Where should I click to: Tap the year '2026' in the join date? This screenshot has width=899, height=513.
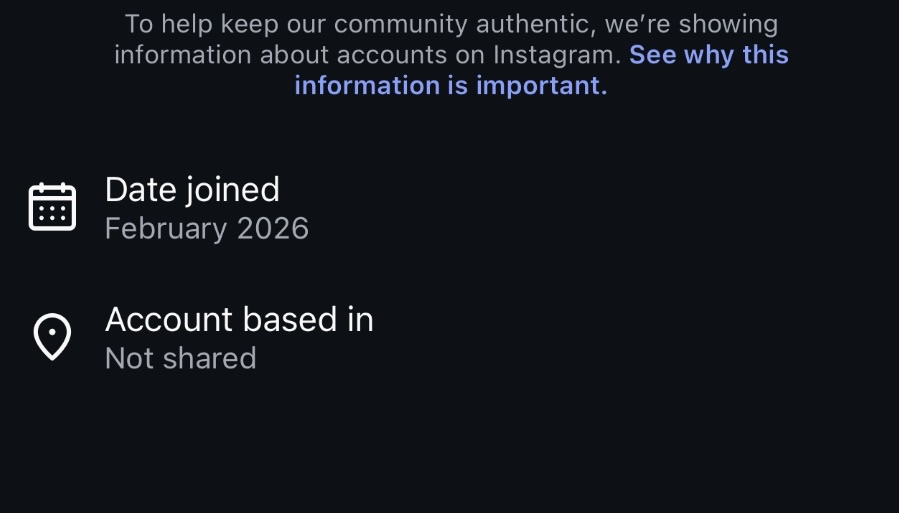[273, 229]
